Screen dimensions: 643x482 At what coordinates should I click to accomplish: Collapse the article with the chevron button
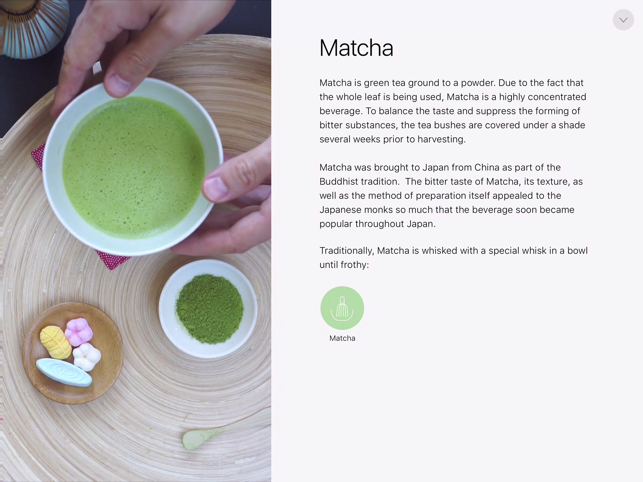pos(623,20)
